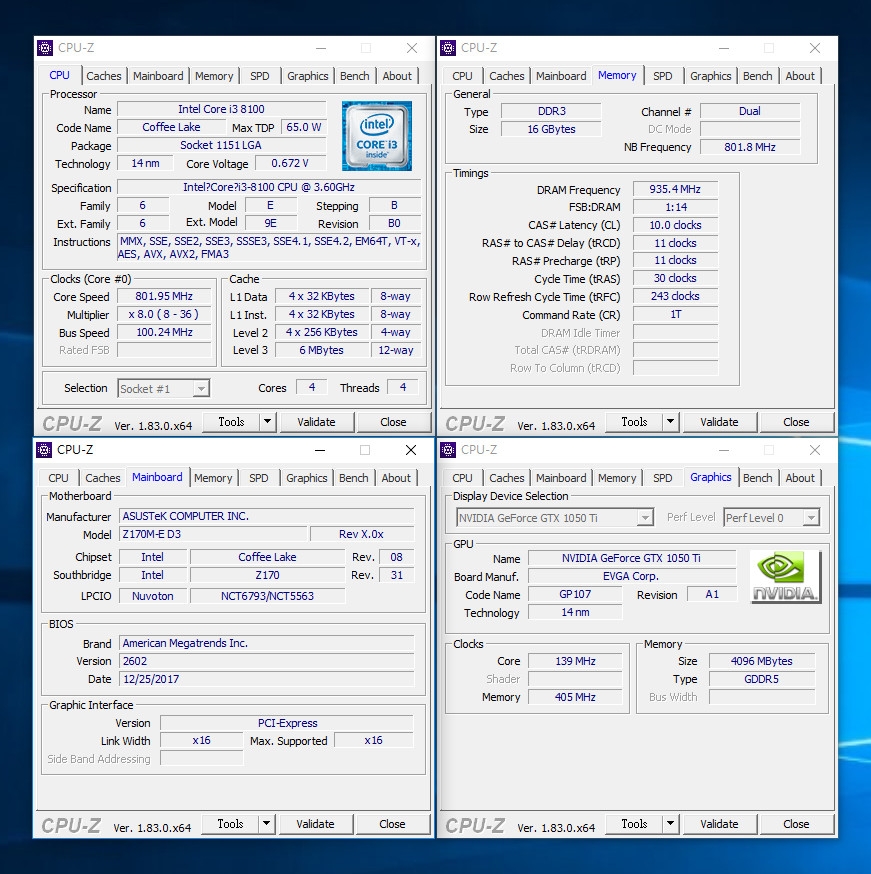The height and width of the screenshot is (874, 871).
Task: Click Close button in CPU window
Action: 393,422
